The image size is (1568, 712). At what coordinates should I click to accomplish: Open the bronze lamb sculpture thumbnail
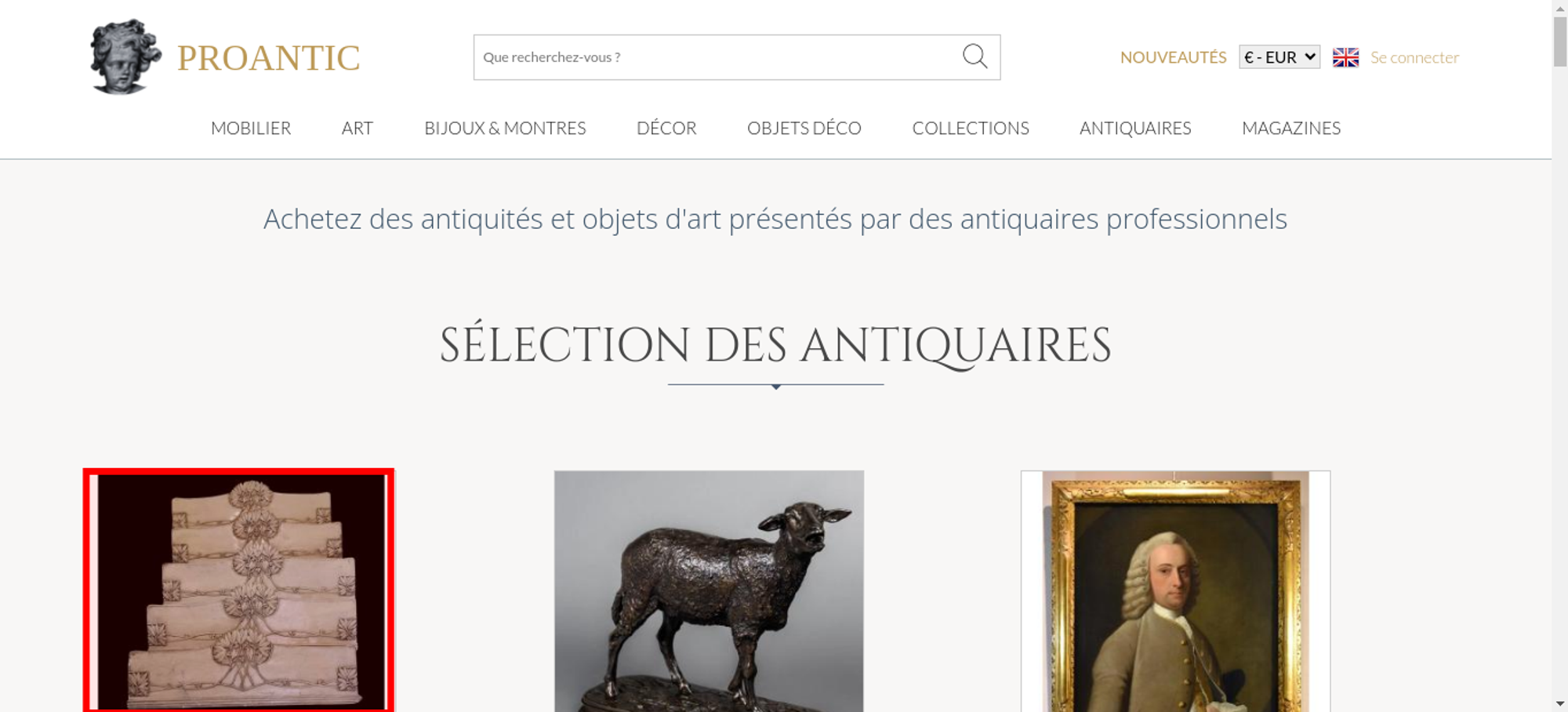pos(709,591)
